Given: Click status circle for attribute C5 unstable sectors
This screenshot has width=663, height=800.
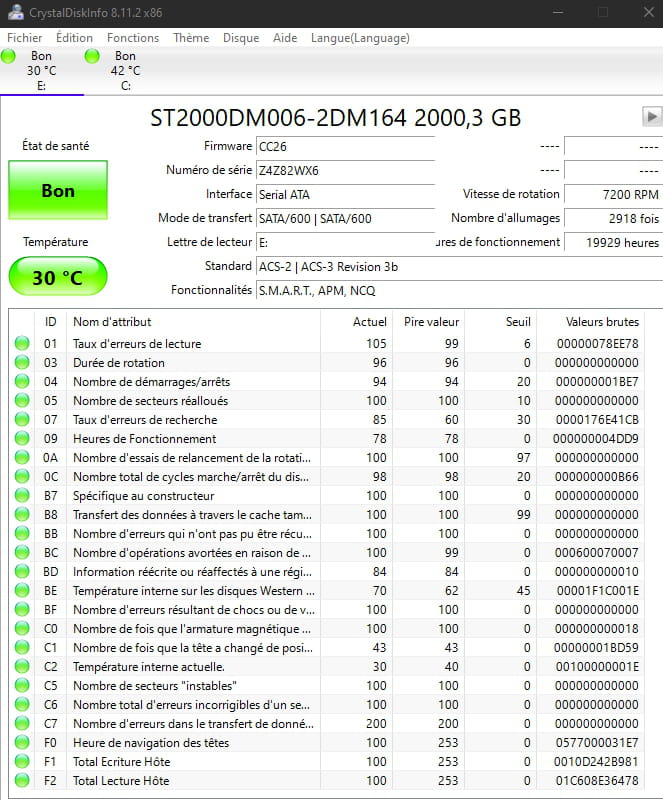Looking at the screenshot, I should [x=22, y=686].
